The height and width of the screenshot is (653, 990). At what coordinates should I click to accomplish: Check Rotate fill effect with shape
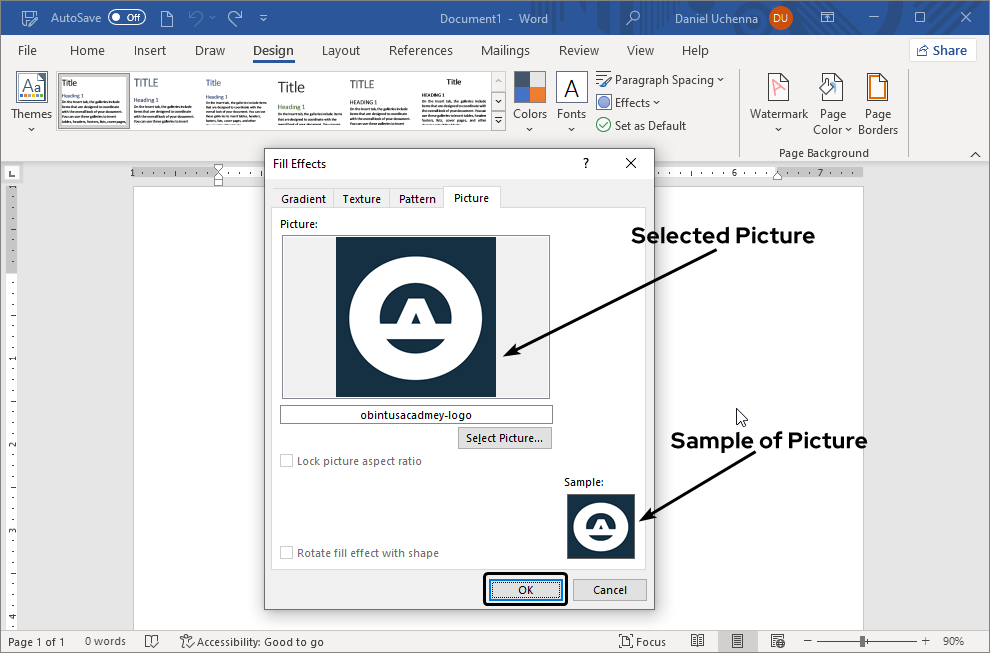(x=287, y=553)
